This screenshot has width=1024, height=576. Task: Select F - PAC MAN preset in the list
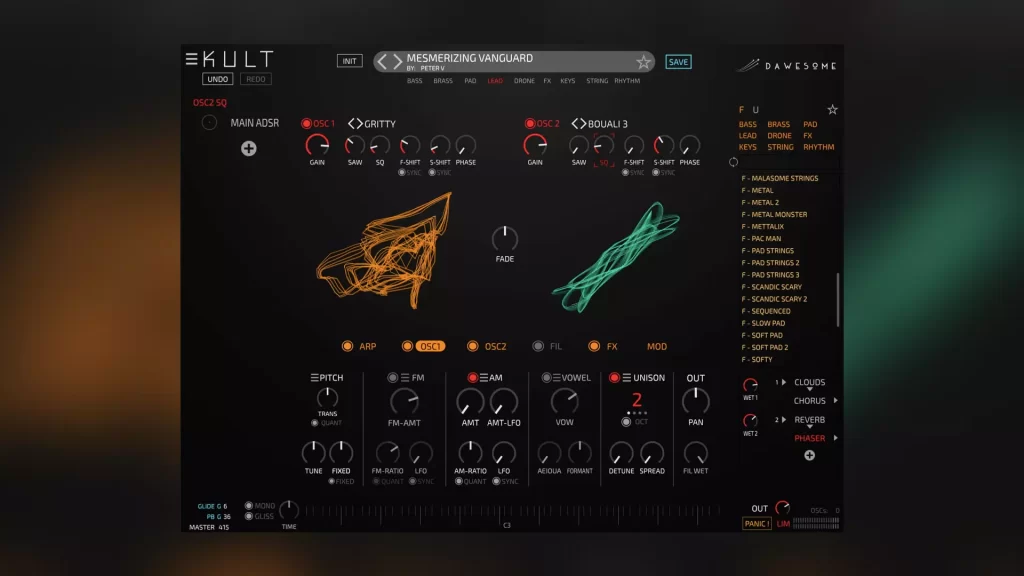click(x=761, y=238)
